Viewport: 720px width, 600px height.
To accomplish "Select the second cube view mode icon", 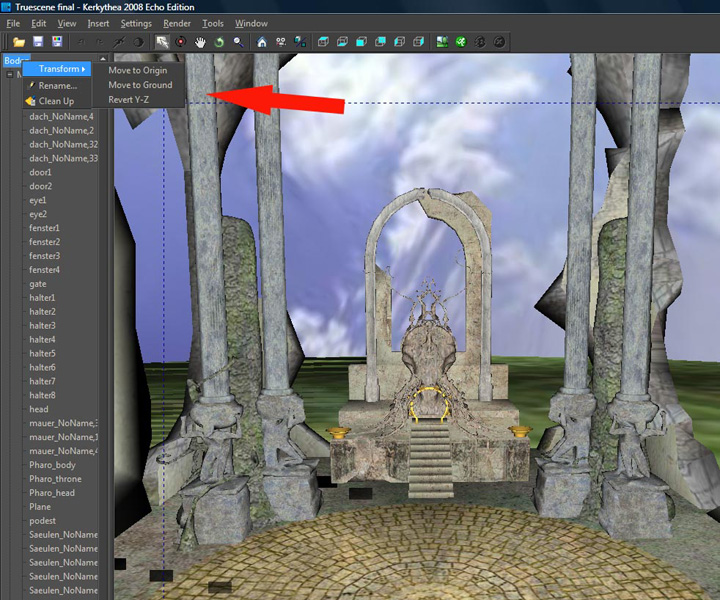I will point(343,42).
